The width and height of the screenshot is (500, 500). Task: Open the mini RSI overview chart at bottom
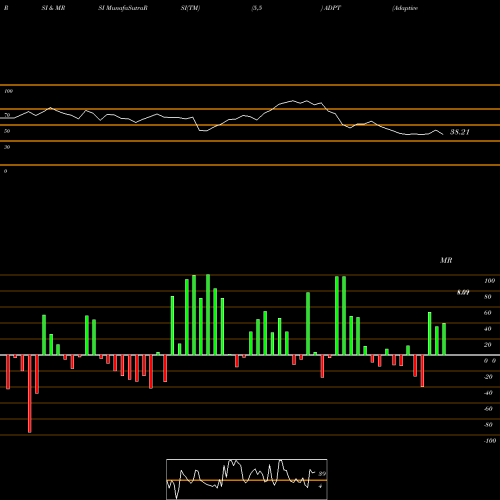click(247, 479)
